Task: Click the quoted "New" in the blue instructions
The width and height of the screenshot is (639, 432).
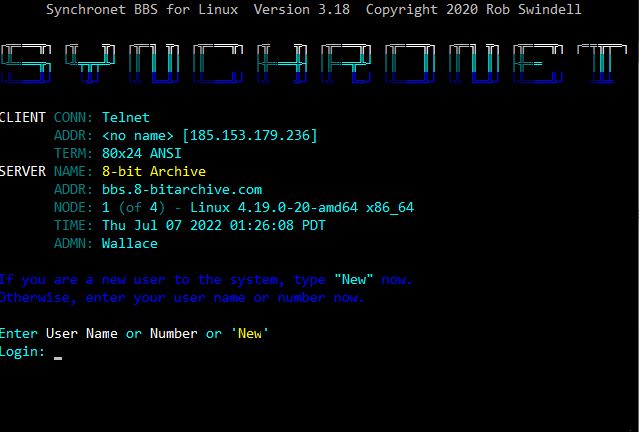Action: tap(354, 280)
